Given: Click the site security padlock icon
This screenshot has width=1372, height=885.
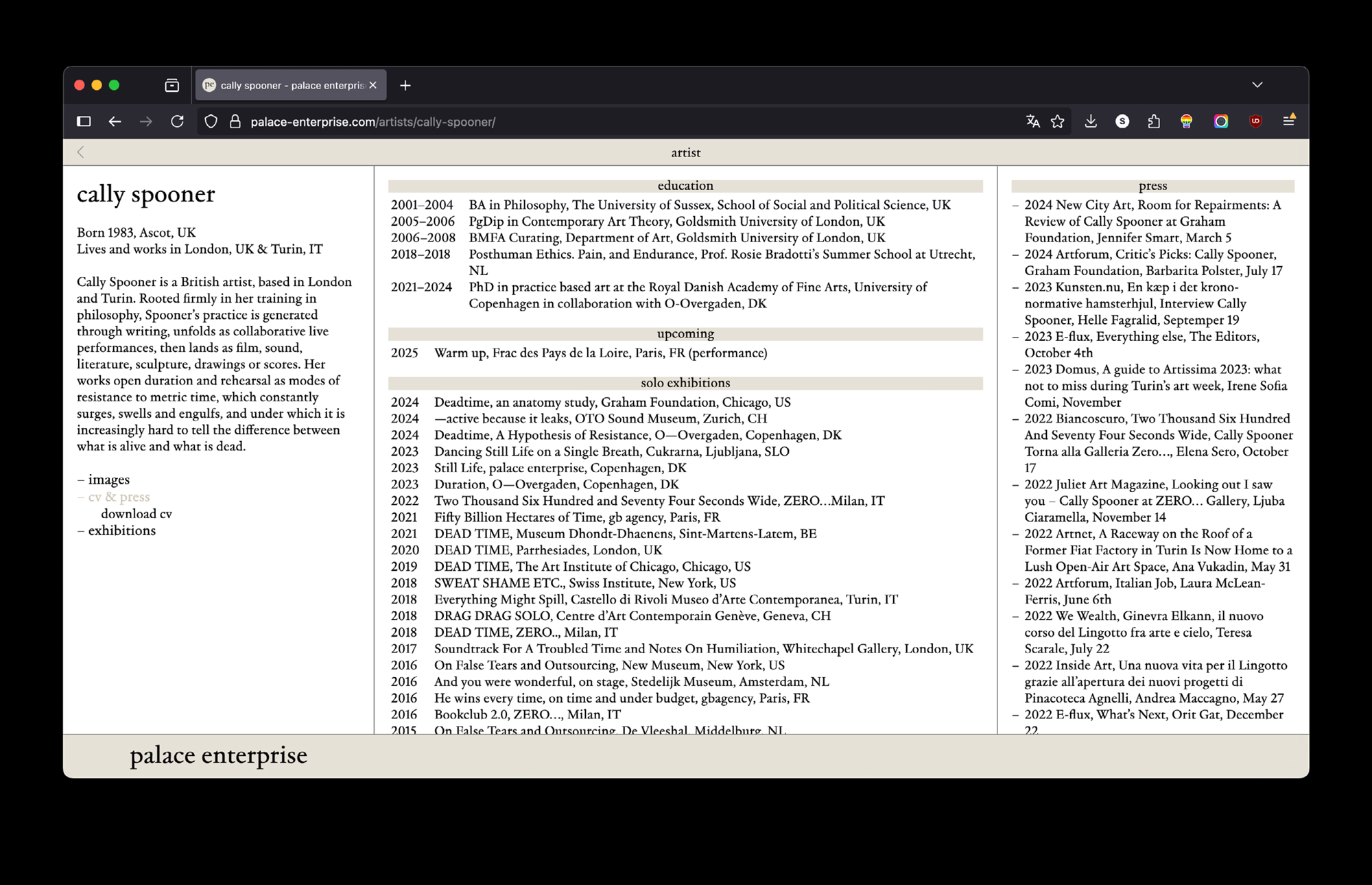Looking at the screenshot, I should [x=235, y=121].
